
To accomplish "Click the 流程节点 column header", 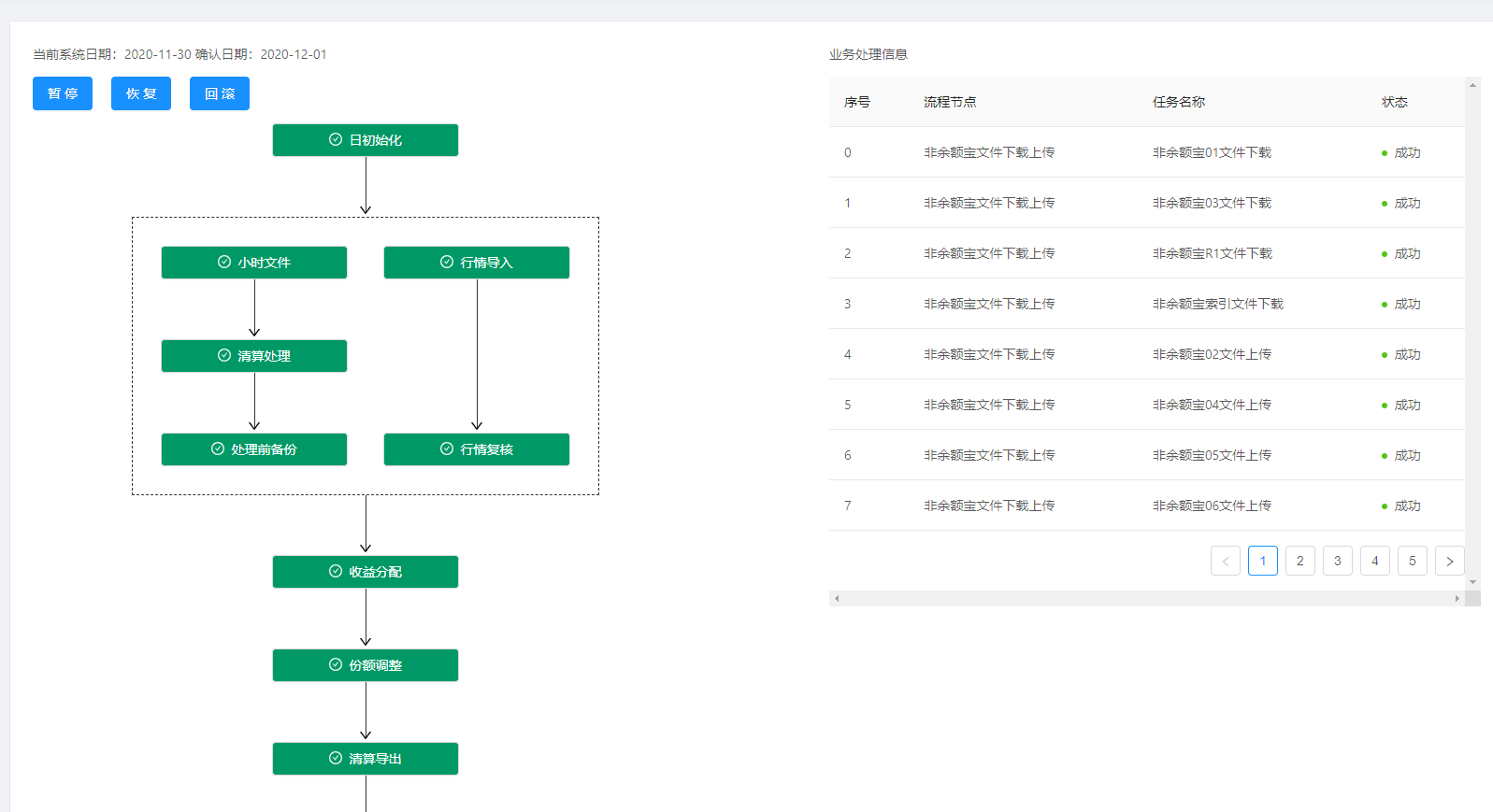I will pos(950,102).
